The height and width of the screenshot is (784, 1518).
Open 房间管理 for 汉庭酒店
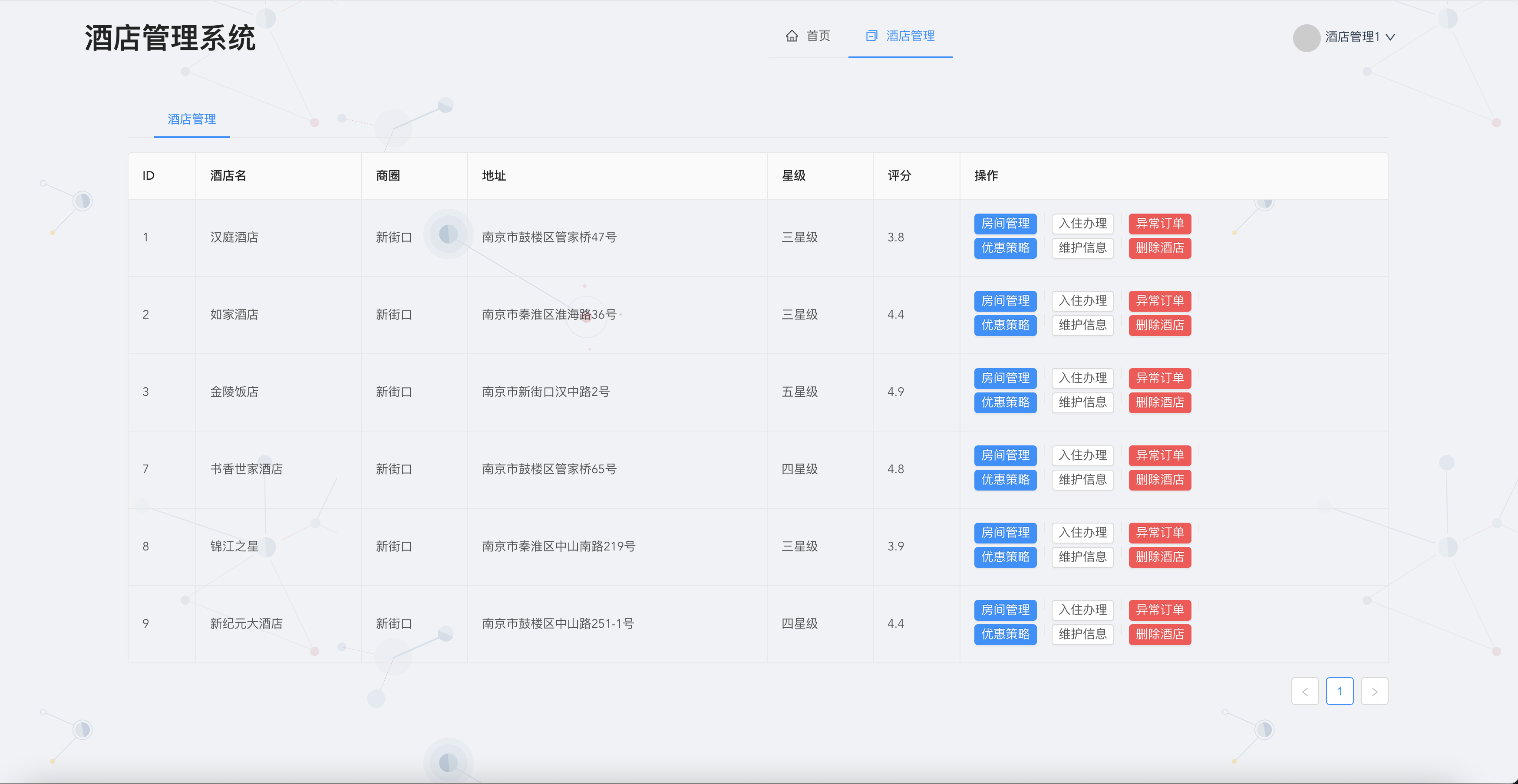click(x=1005, y=224)
